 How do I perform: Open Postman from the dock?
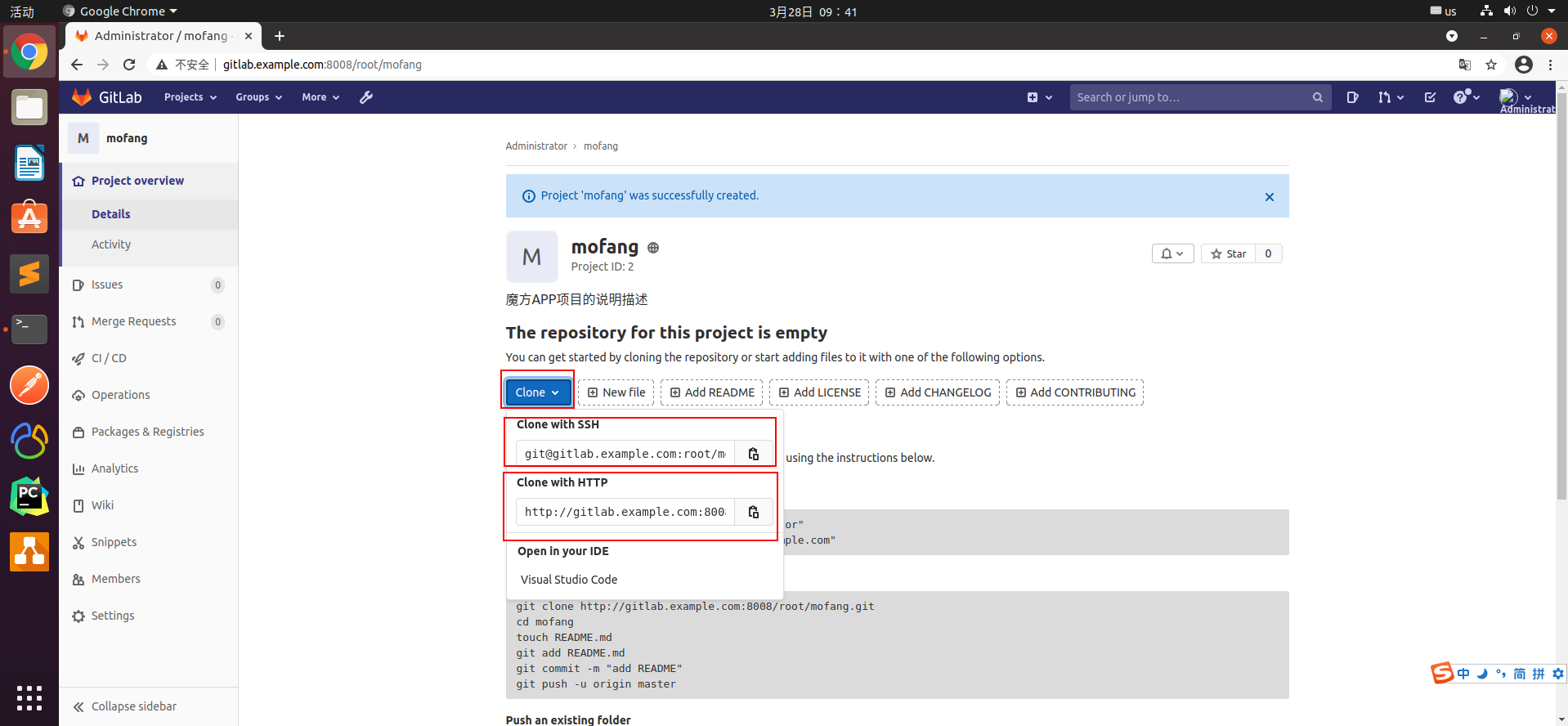[x=29, y=385]
